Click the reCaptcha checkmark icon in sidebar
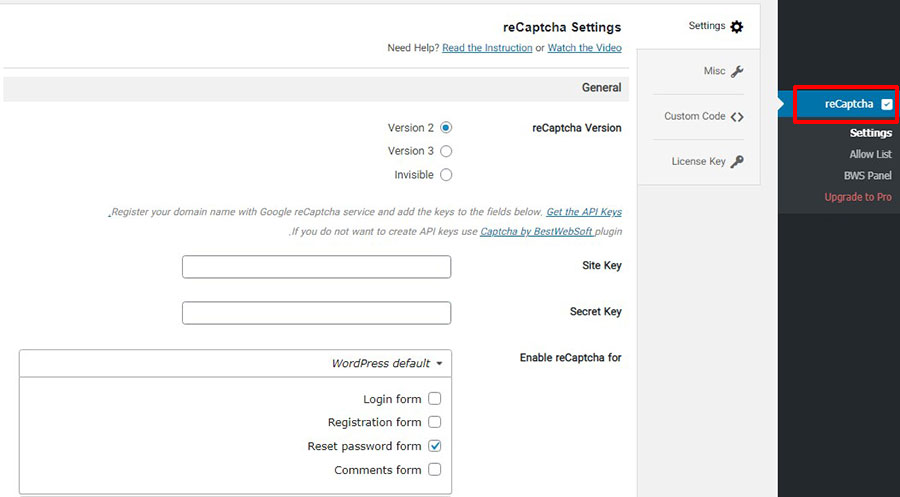The width and height of the screenshot is (900, 497). point(887,104)
